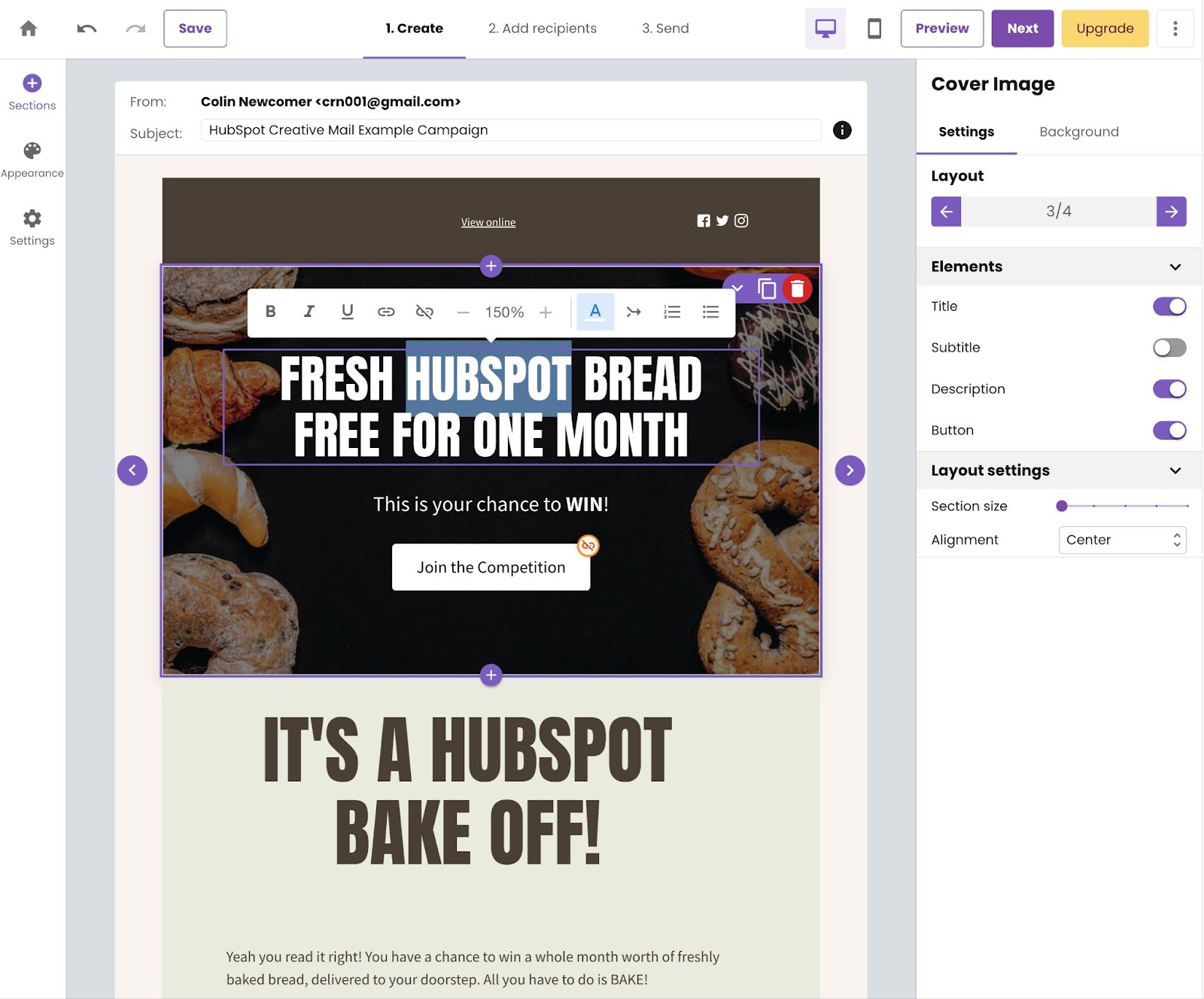
Task: Open the Appearance panel
Action: (x=32, y=160)
